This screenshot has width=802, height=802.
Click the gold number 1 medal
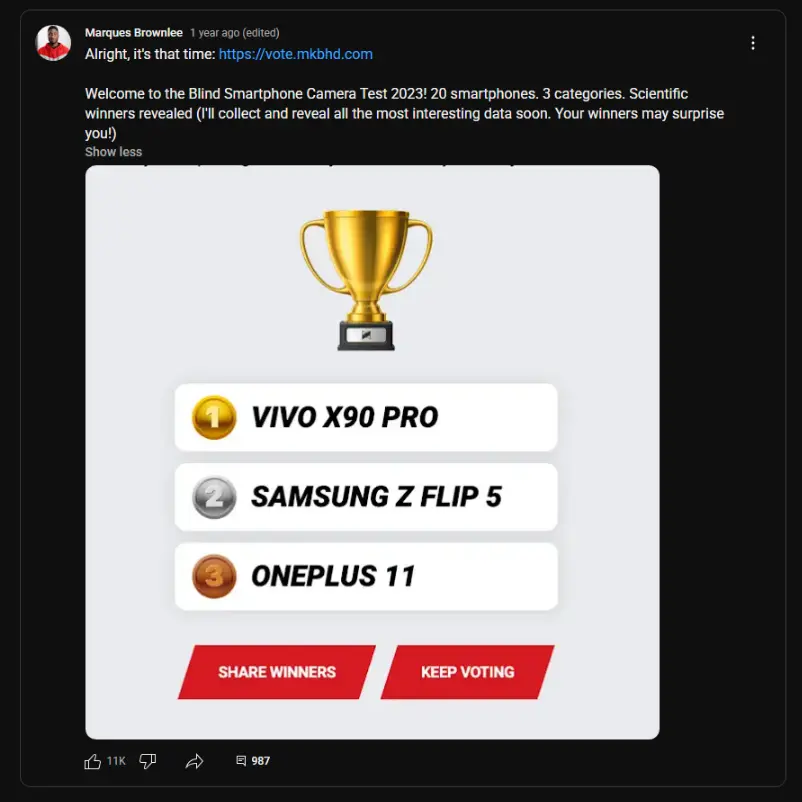click(x=214, y=417)
